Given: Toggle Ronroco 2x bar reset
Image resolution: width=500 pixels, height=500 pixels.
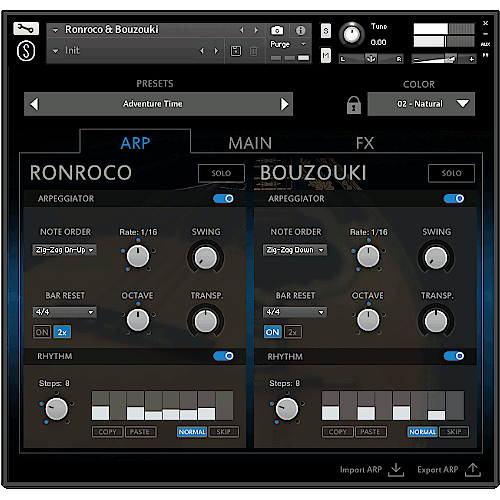Looking at the screenshot, I should point(62,332).
